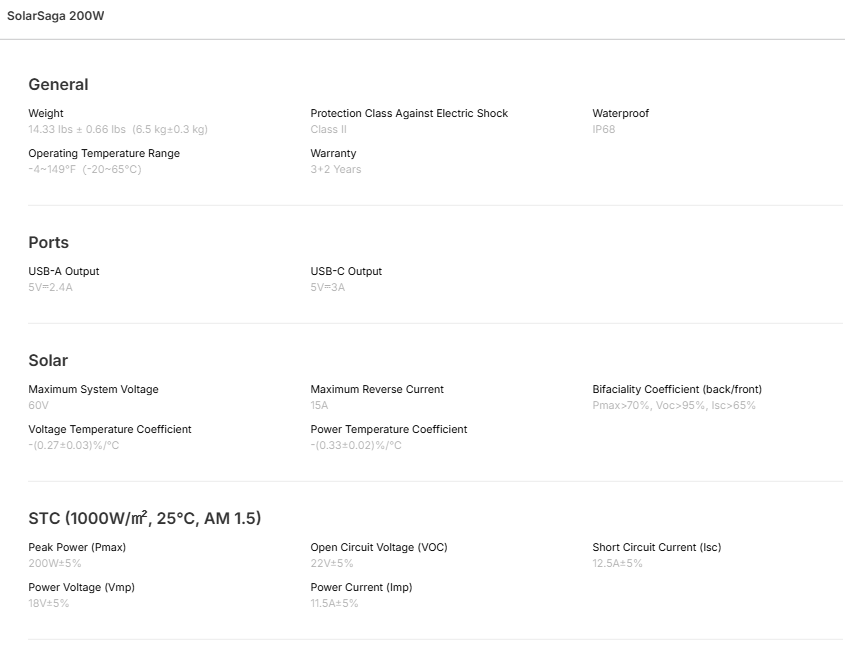Viewport: 845px width, 649px height.
Task: Click the Open Circuit Voltage (VOC) label
Action: (379, 547)
